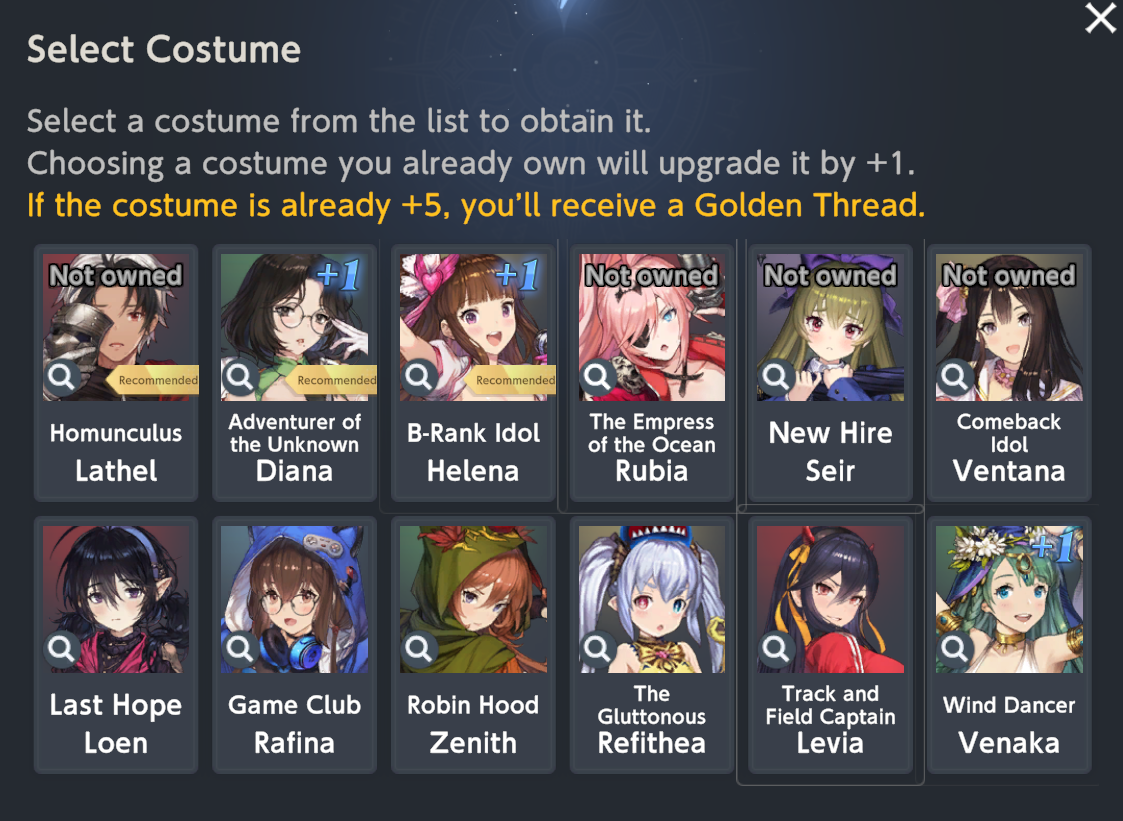Open magnifier on Wind Dancer Venaka
Screen dimensions: 1123x821
pos(955,649)
